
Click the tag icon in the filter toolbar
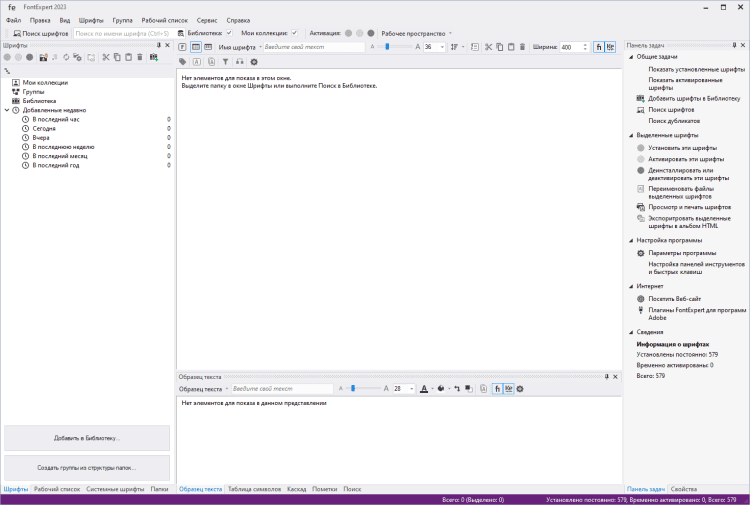pyautogui.click(x=183, y=62)
